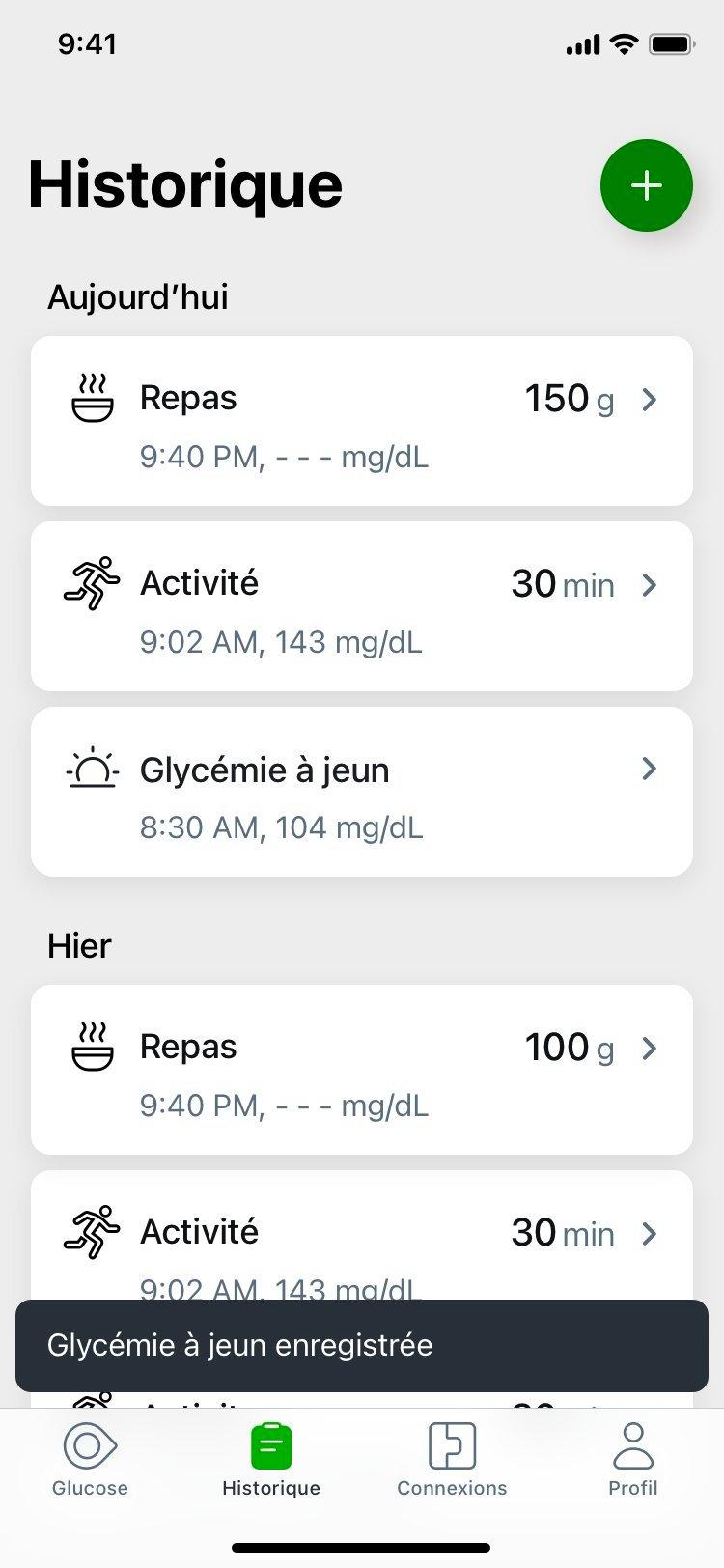Switch to the Connexions tab

click(x=452, y=1458)
